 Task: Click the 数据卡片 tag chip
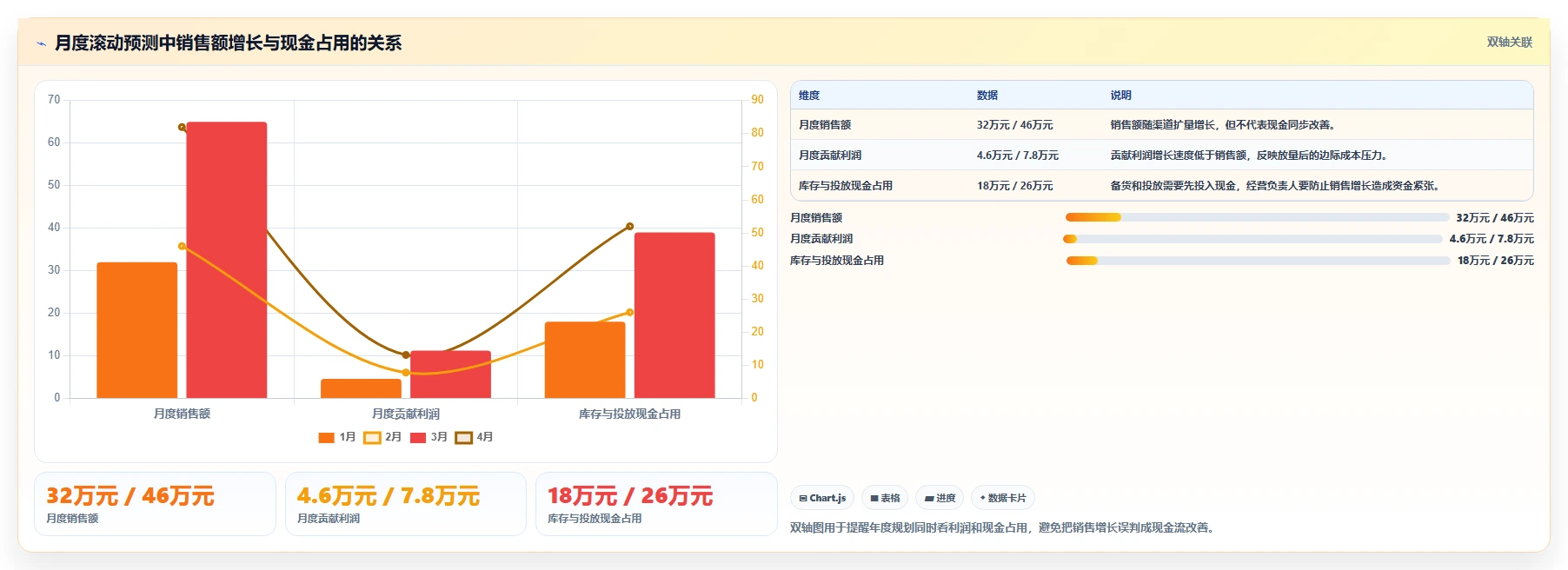pos(1003,498)
